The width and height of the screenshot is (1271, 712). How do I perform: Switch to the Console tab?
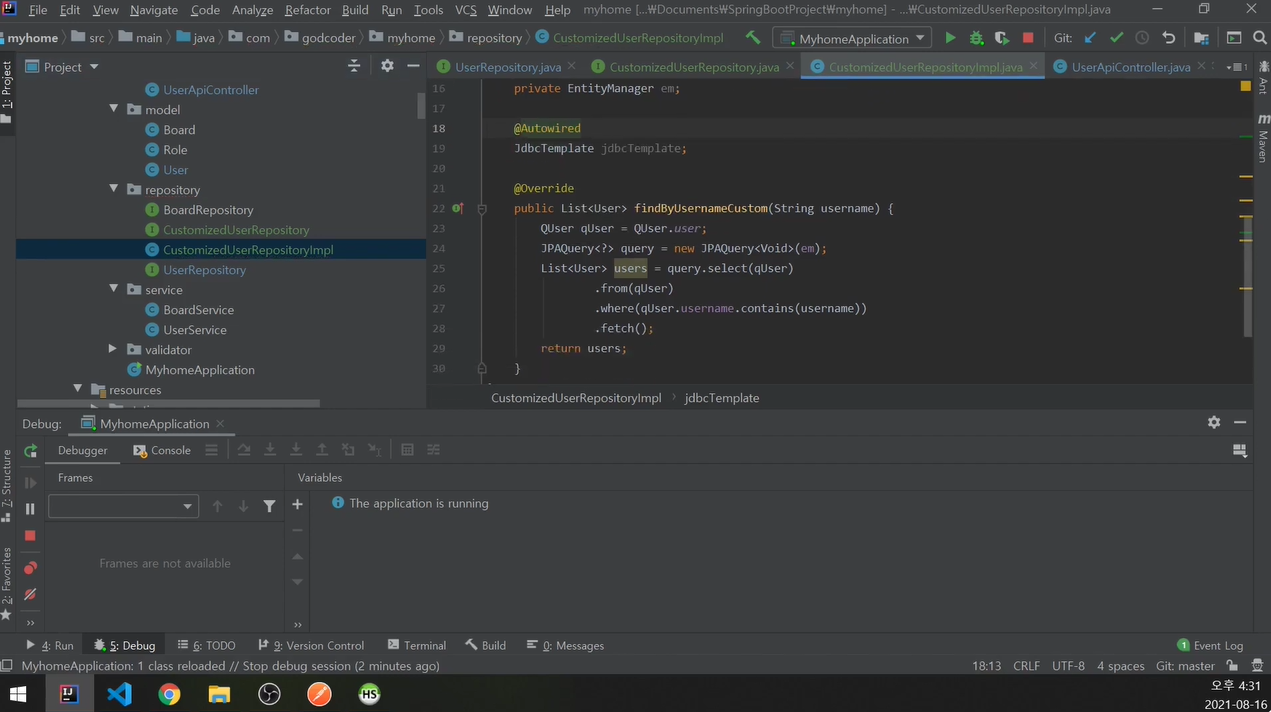(162, 450)
